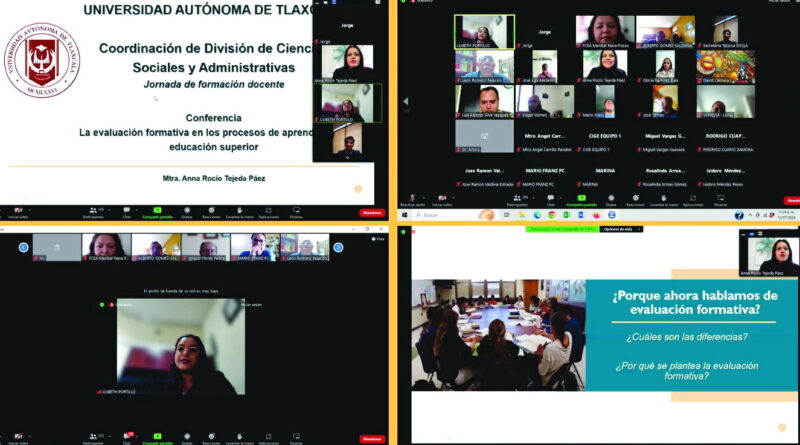800x445 pixels.
Task: Click red Abandonar button in speaker view window
Action: tap(371, 438)
